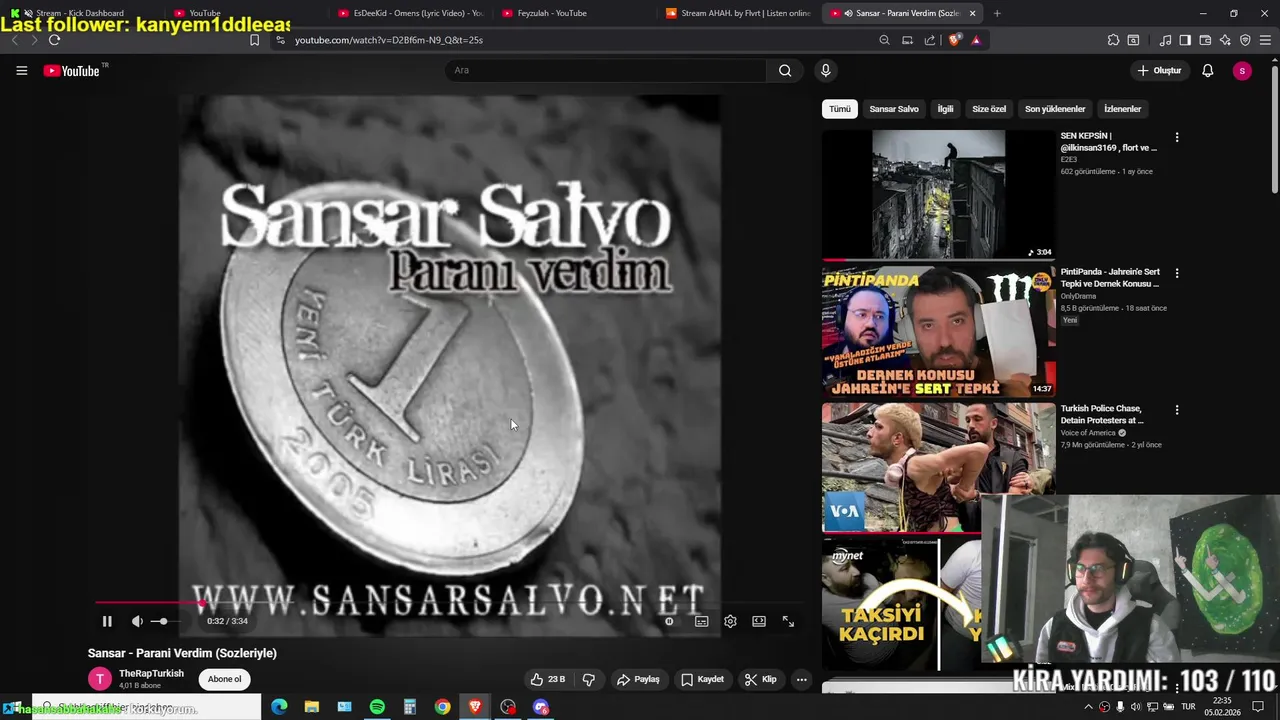Toggle subtitles with the captions icon
The image size is (1280, 720).
[x=701, y=621]
